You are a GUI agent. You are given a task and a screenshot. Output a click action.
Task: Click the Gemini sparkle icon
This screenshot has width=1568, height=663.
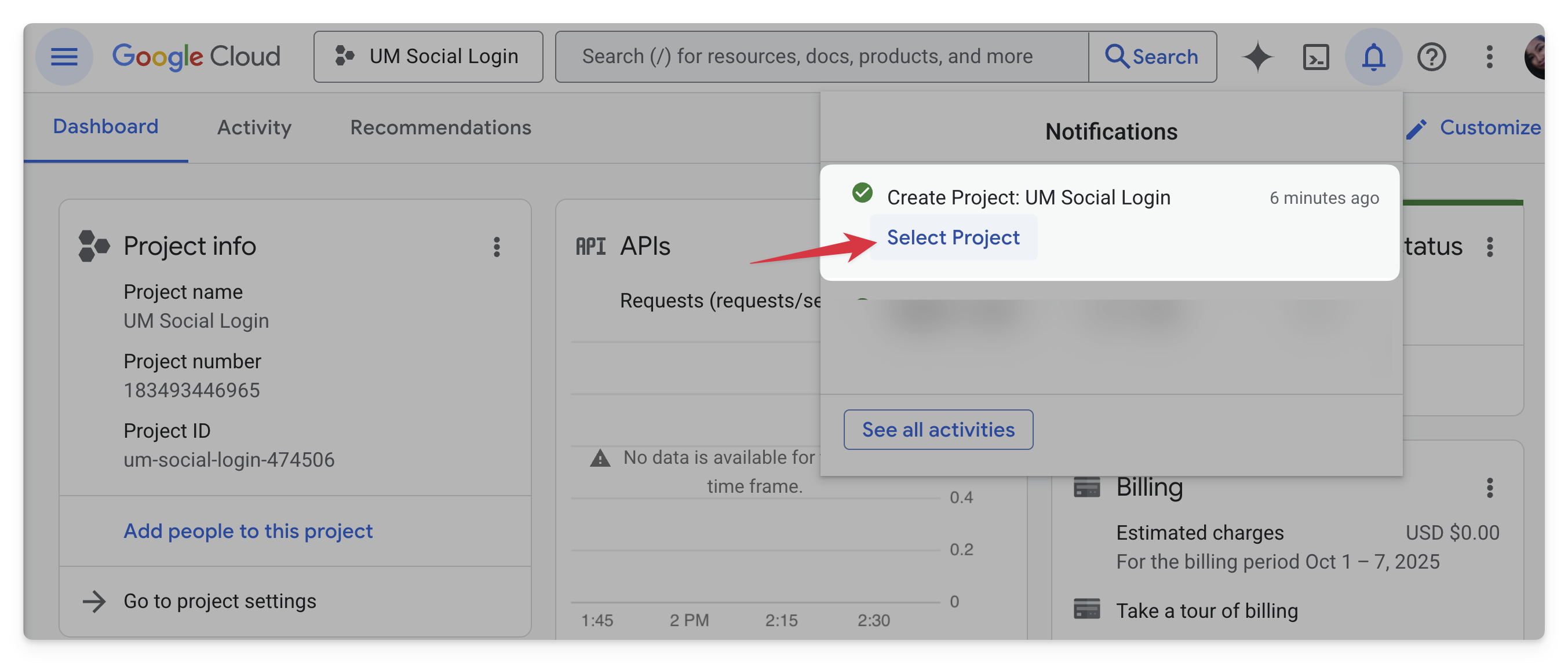pos(1257,57)
